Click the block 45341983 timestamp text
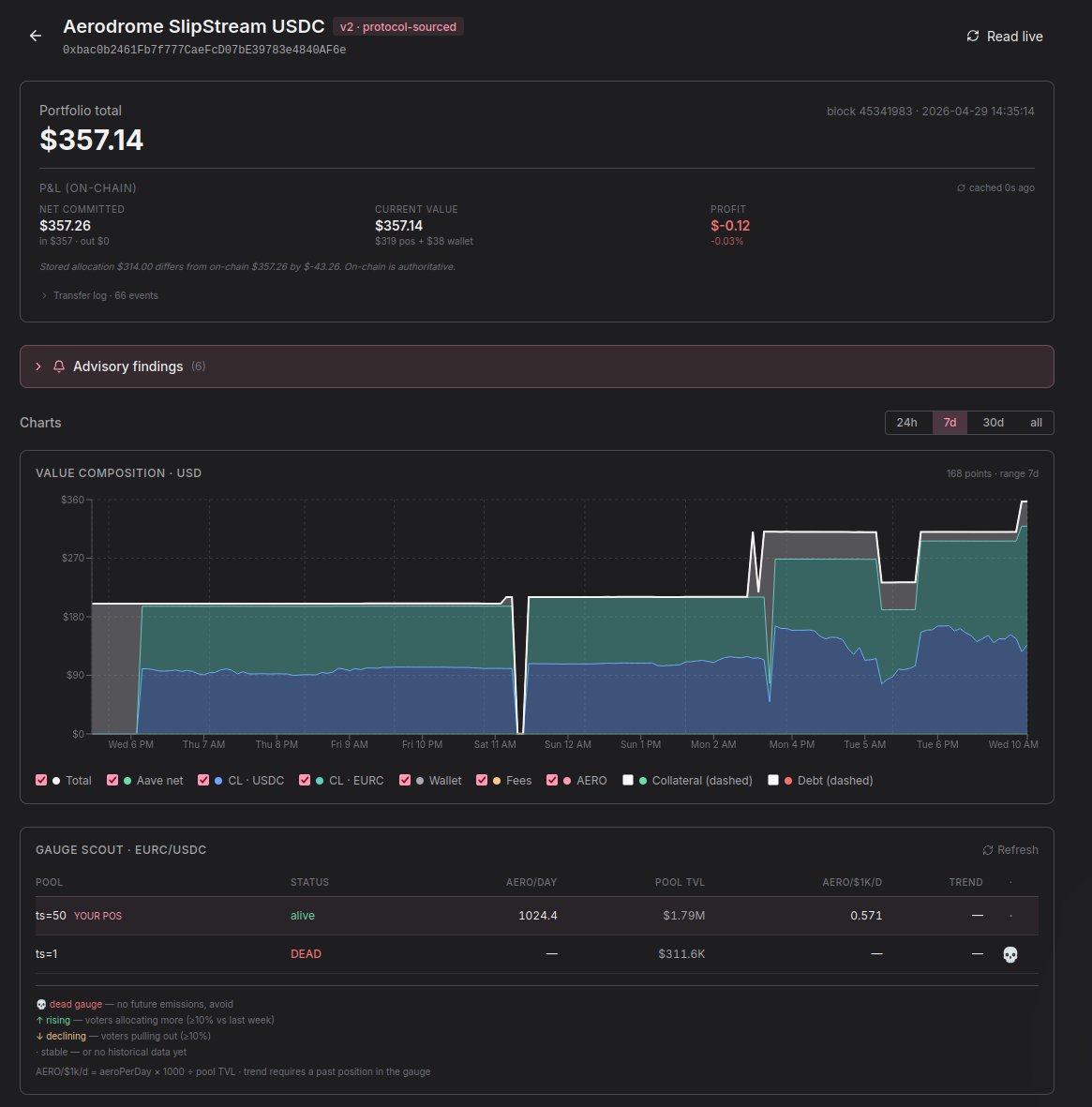This screenshot has height=1107, width=1092. point(931,112)
